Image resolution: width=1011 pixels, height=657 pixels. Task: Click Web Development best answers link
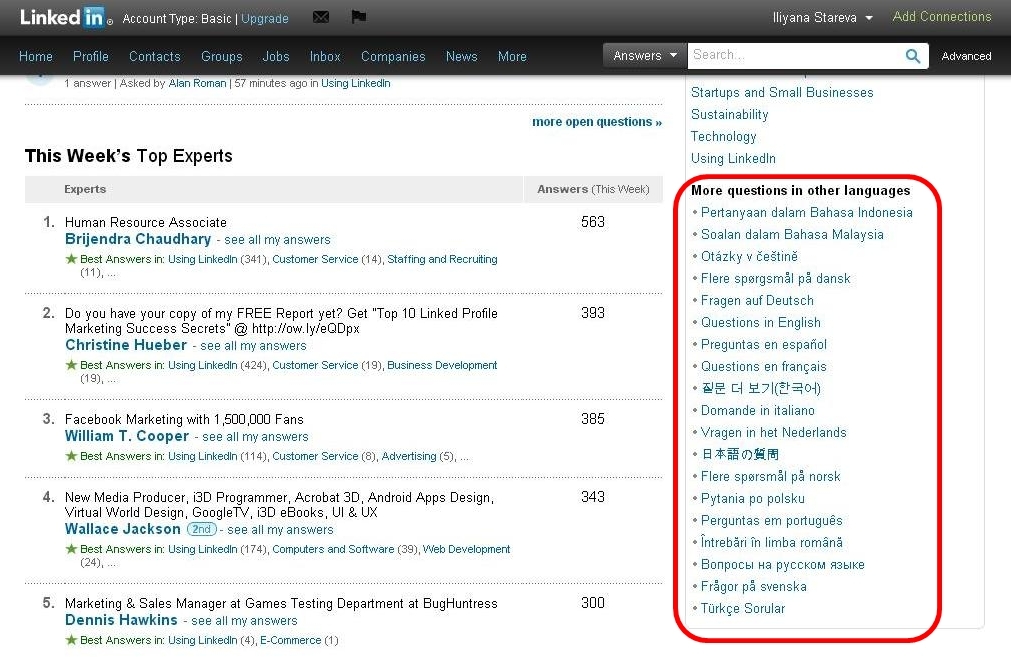pyautogui.click(x=466, y=549)
